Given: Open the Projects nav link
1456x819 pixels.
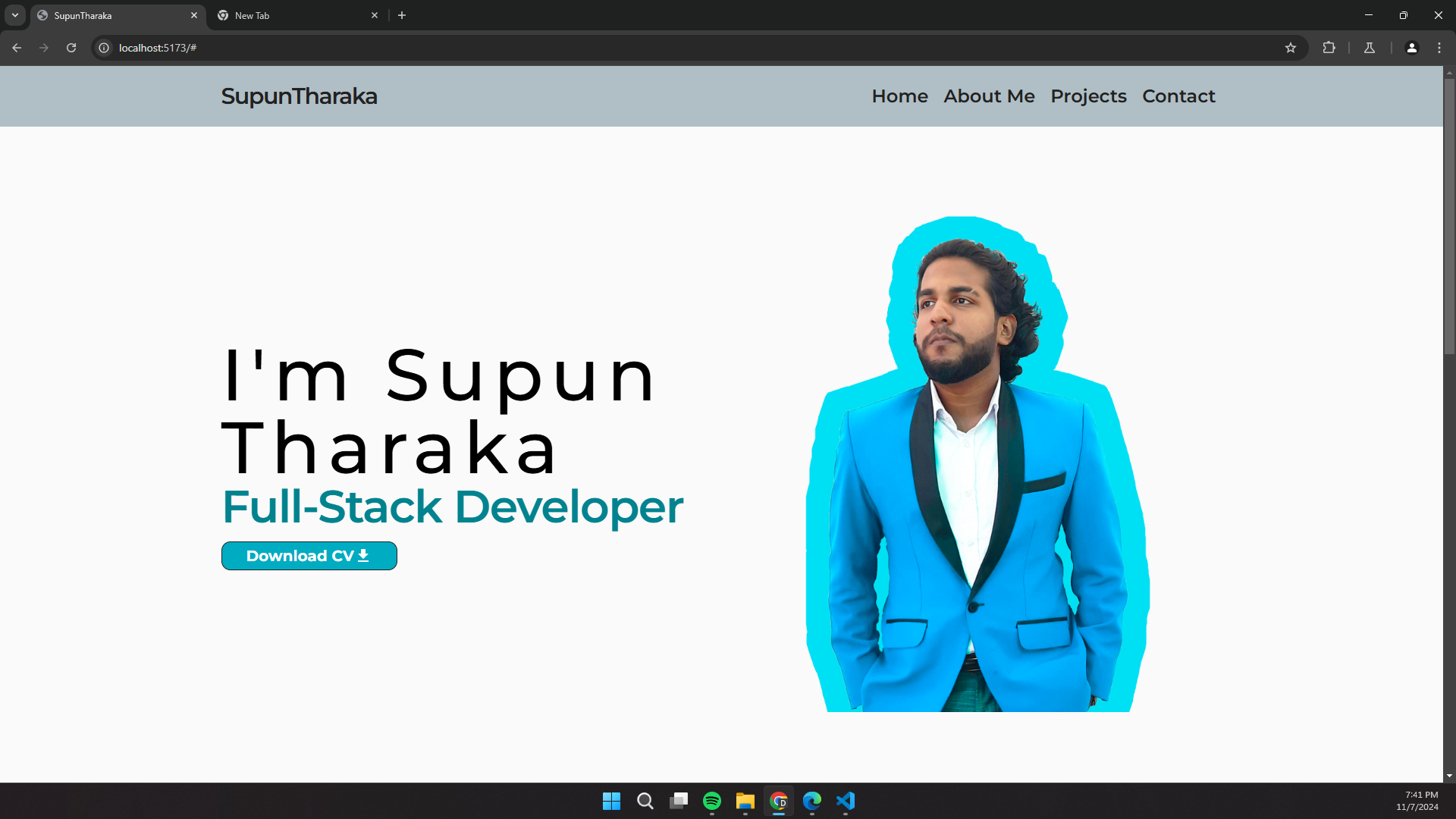Looking at the screenshot, I should (x=1088, y=96).
